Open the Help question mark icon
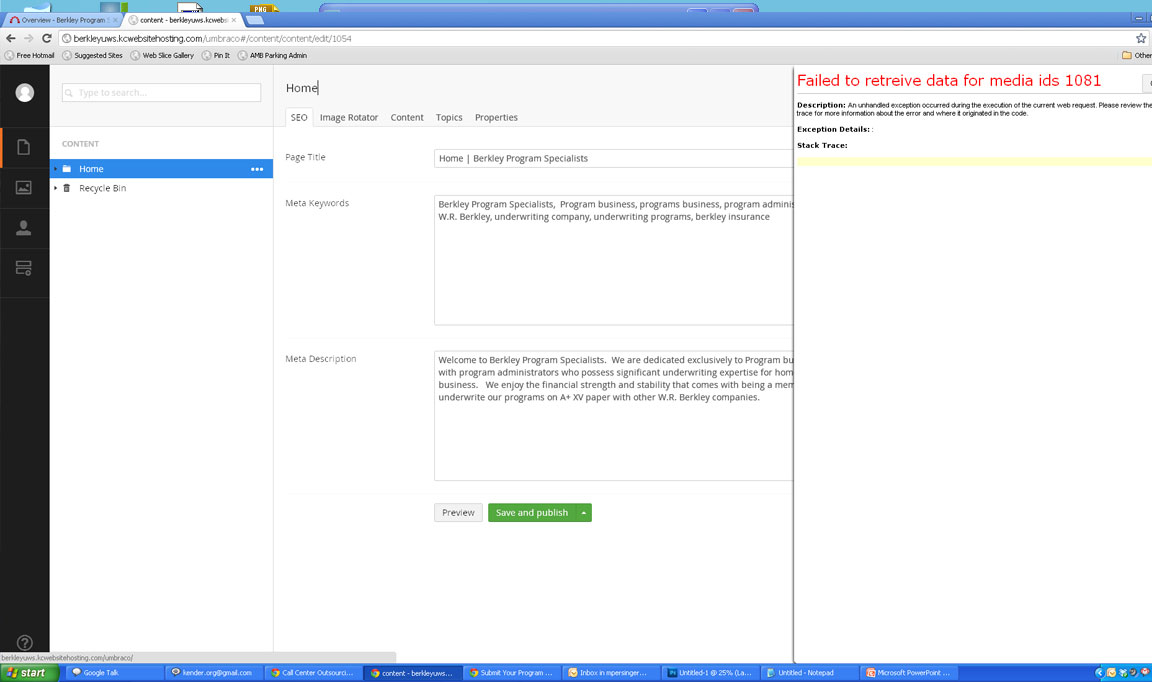The image size is (1152, 682). click(x=24, y=643)
